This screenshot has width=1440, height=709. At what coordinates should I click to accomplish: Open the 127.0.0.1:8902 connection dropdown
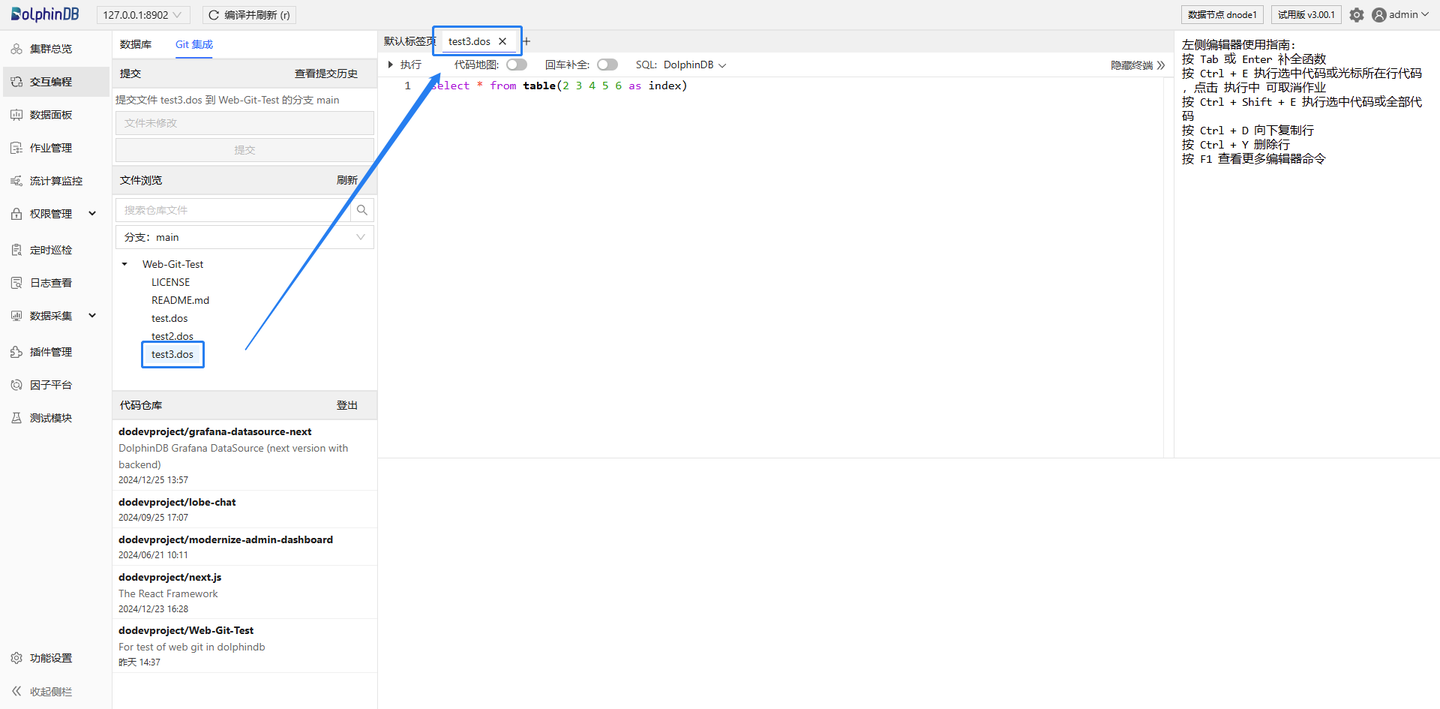(x=143, y=15)
